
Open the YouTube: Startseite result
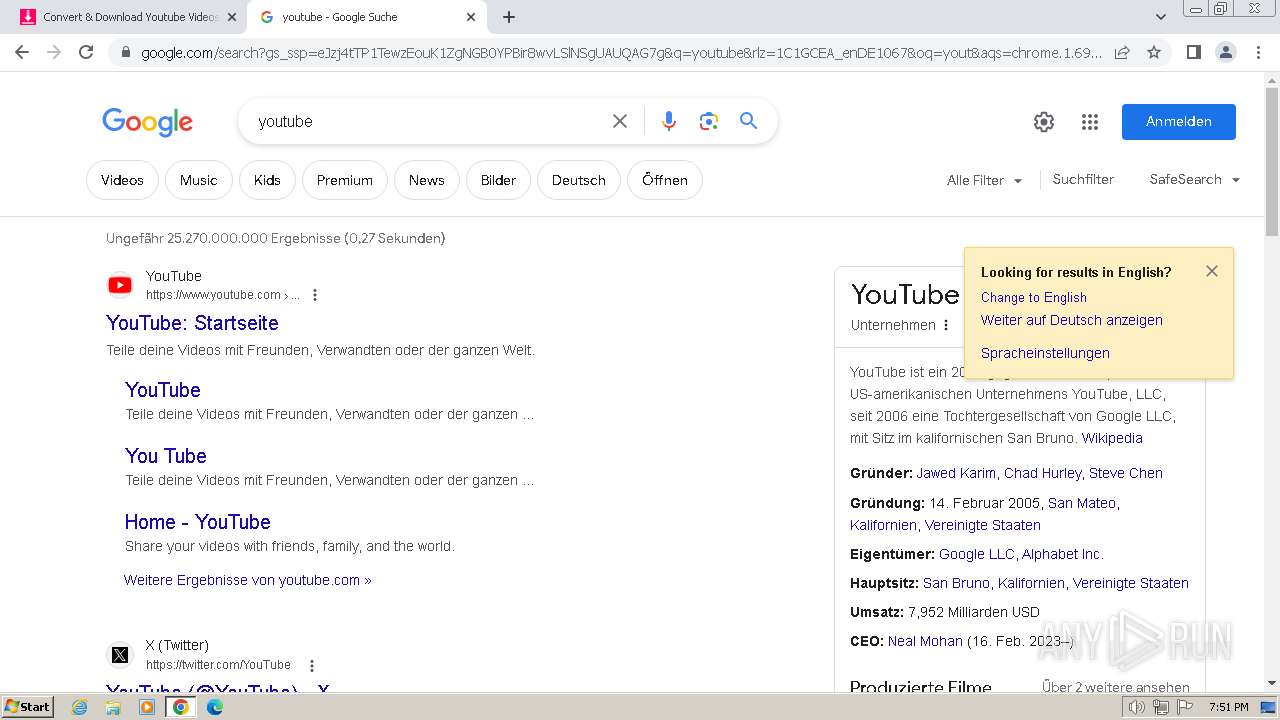(192, 323)
